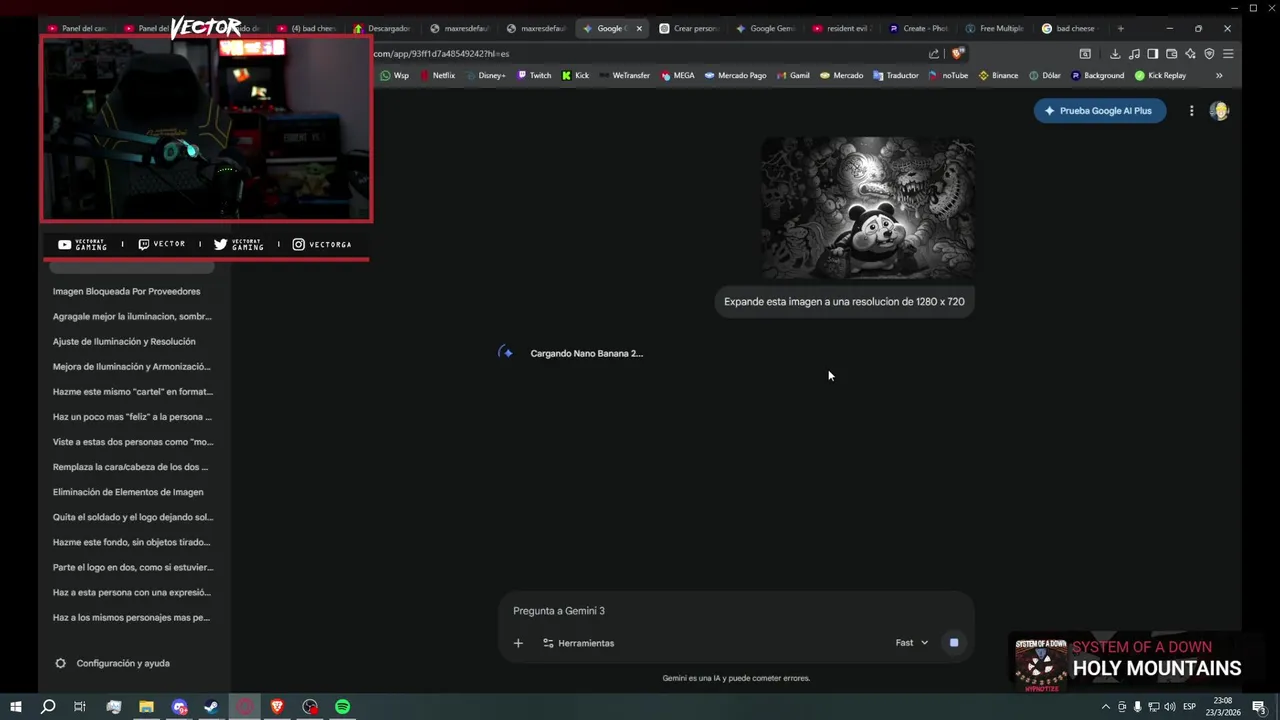Open chat 'Haz un poco mas feliz a la persona'
1280x720 pixels.
coord(132,417)
